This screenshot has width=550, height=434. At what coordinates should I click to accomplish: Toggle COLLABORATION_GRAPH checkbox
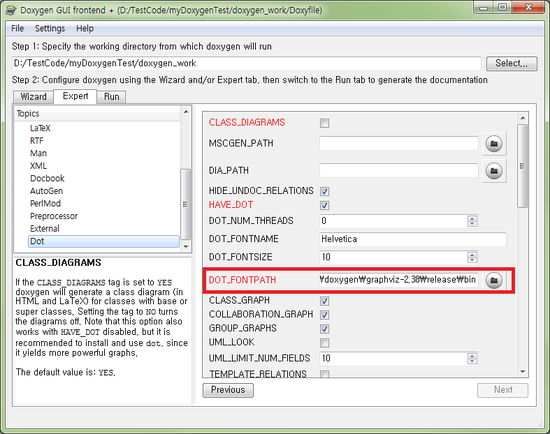pyautogui.click(x=324, y=315)
